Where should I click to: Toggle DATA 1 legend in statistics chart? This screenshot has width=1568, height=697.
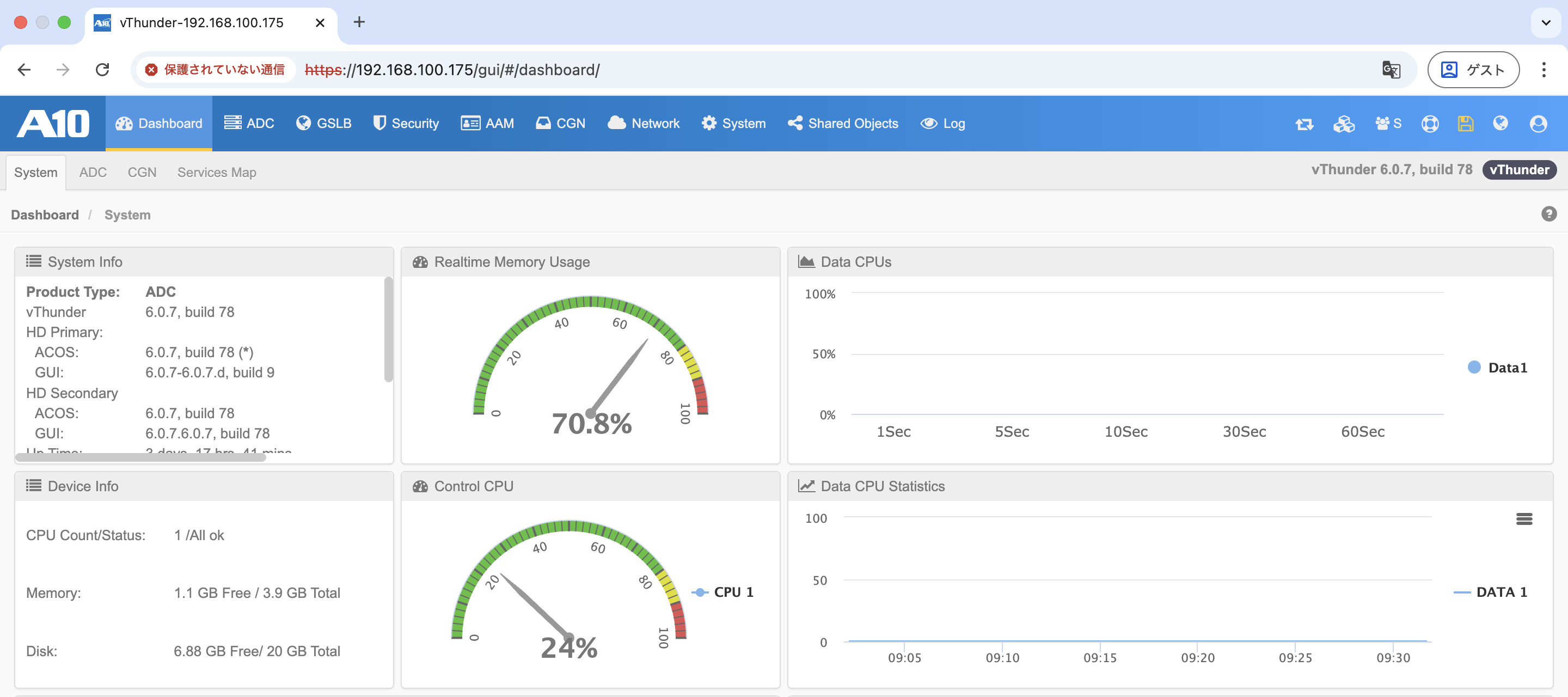coord(1490,592)
